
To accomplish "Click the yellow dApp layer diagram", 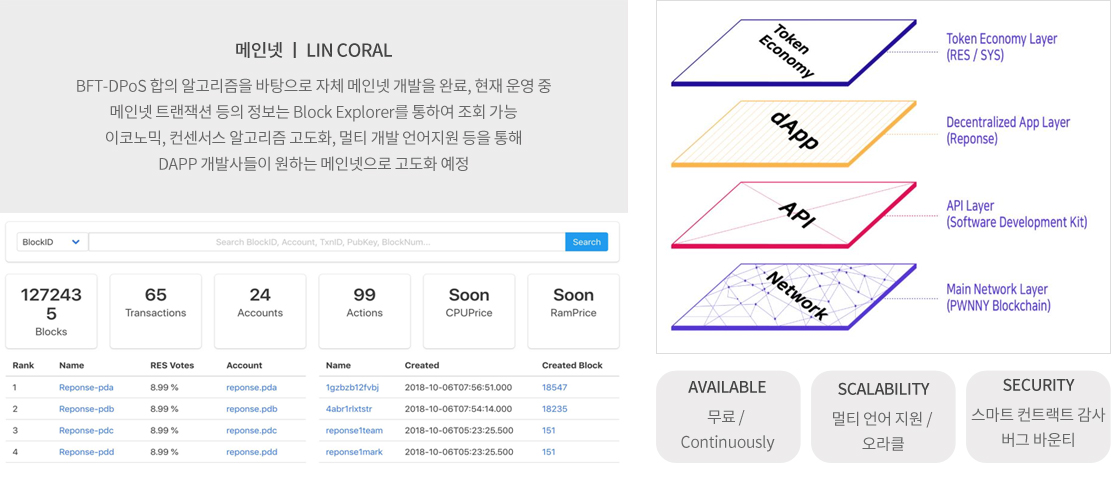I will coord(794,133).
